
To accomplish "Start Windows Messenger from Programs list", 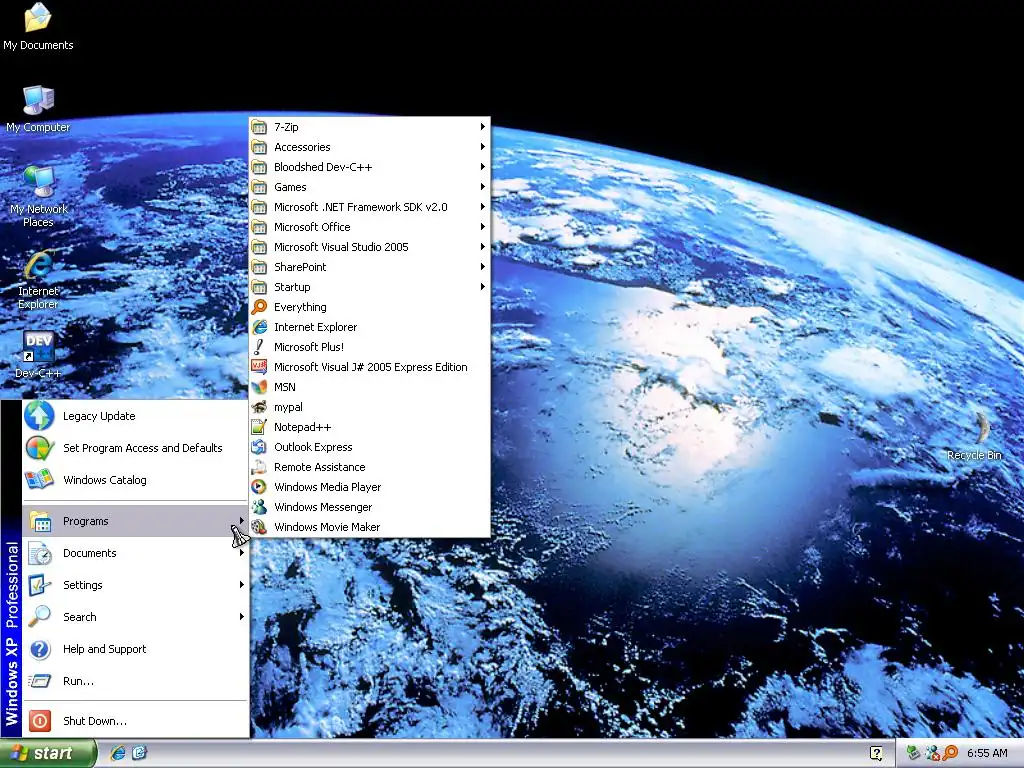I will pyautogui.click(x=370, y=507).
